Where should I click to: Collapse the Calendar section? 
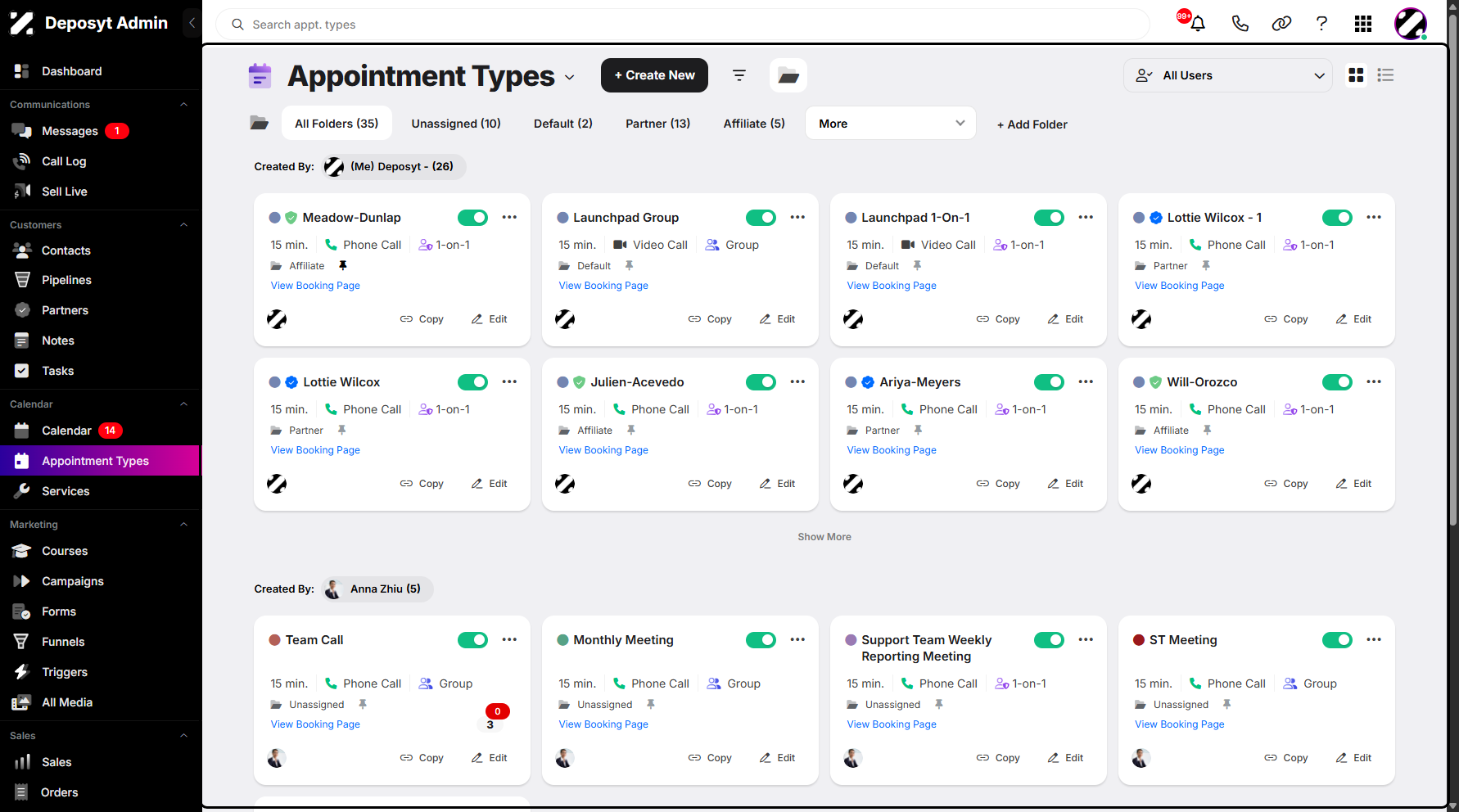point(183,404)
